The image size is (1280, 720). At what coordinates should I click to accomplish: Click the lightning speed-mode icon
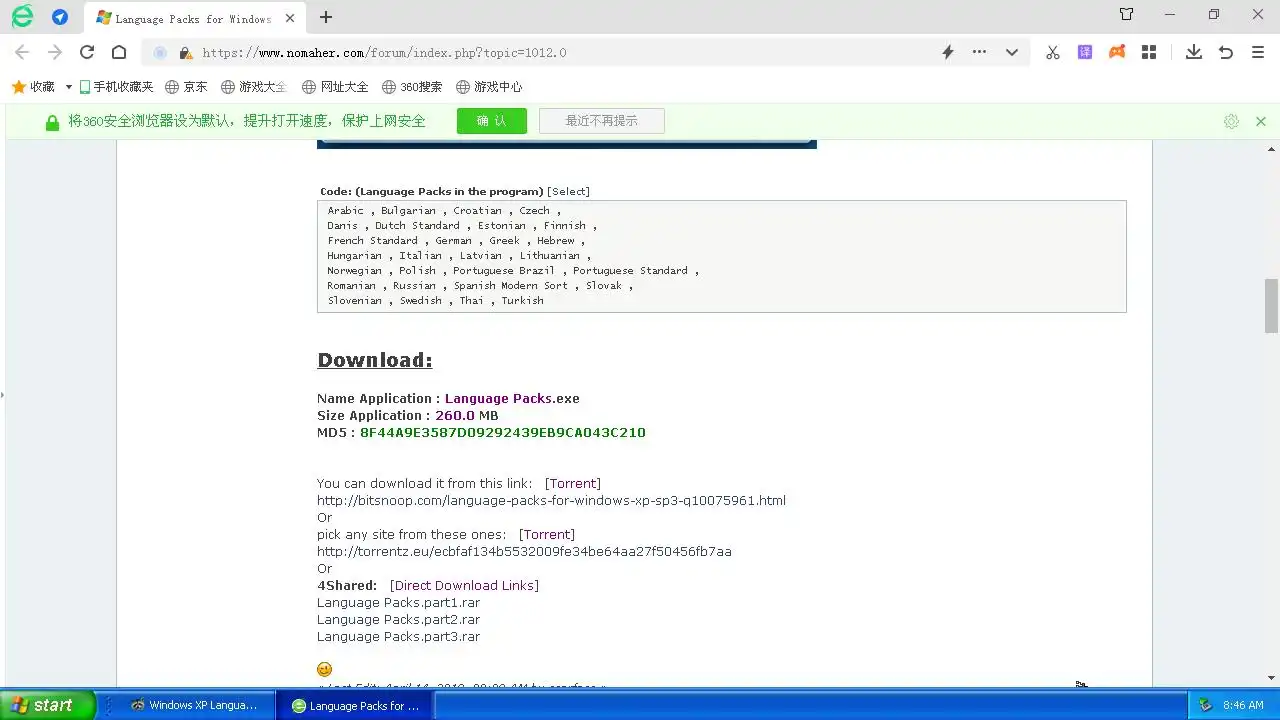[x=948, y=52]
